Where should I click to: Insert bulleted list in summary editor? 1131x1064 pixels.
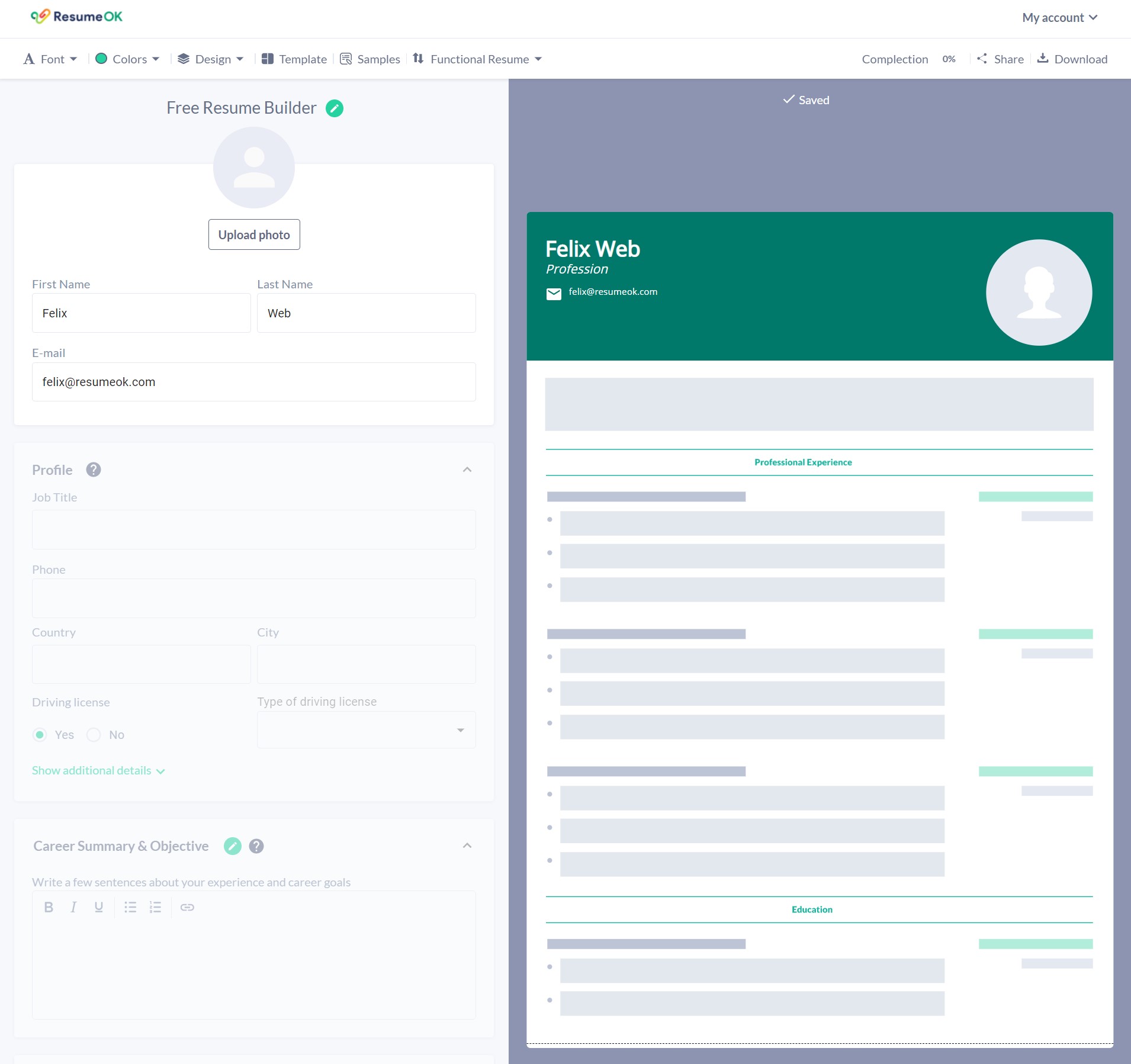click(130, 907)
